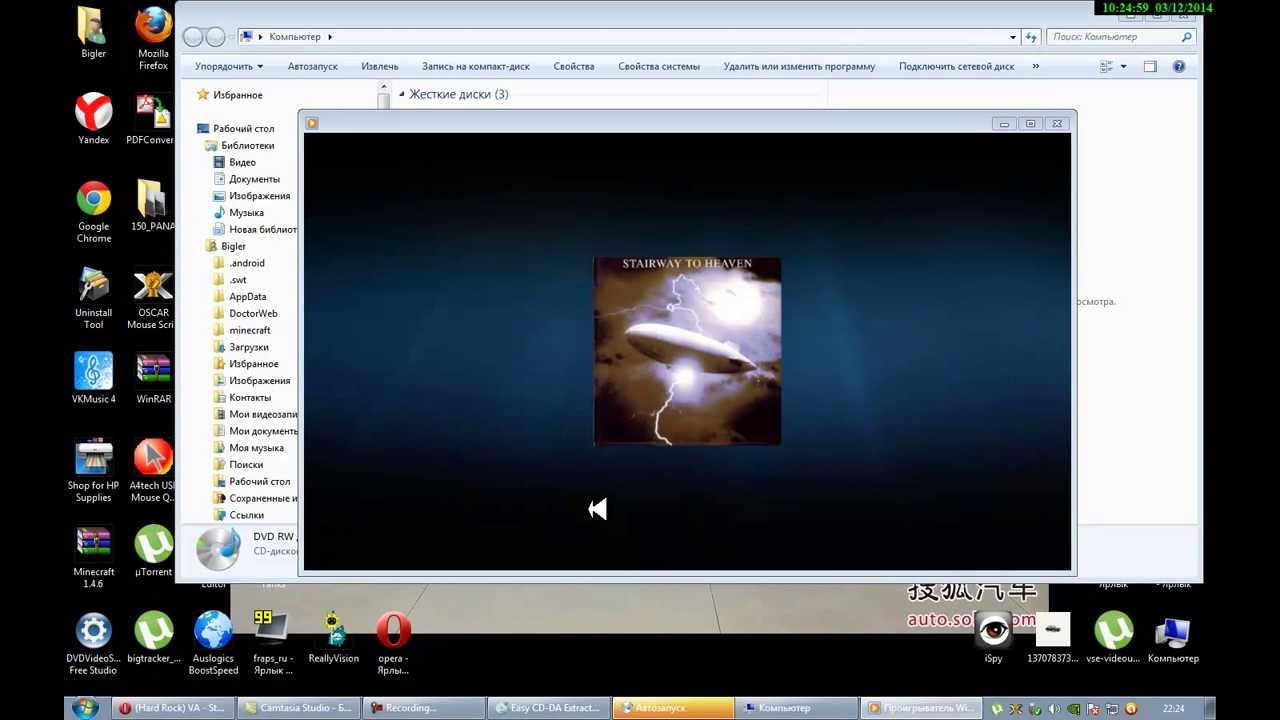Open WinRAR desktop icon
The height and width of the screenshot is (720, 1280).
153,378
